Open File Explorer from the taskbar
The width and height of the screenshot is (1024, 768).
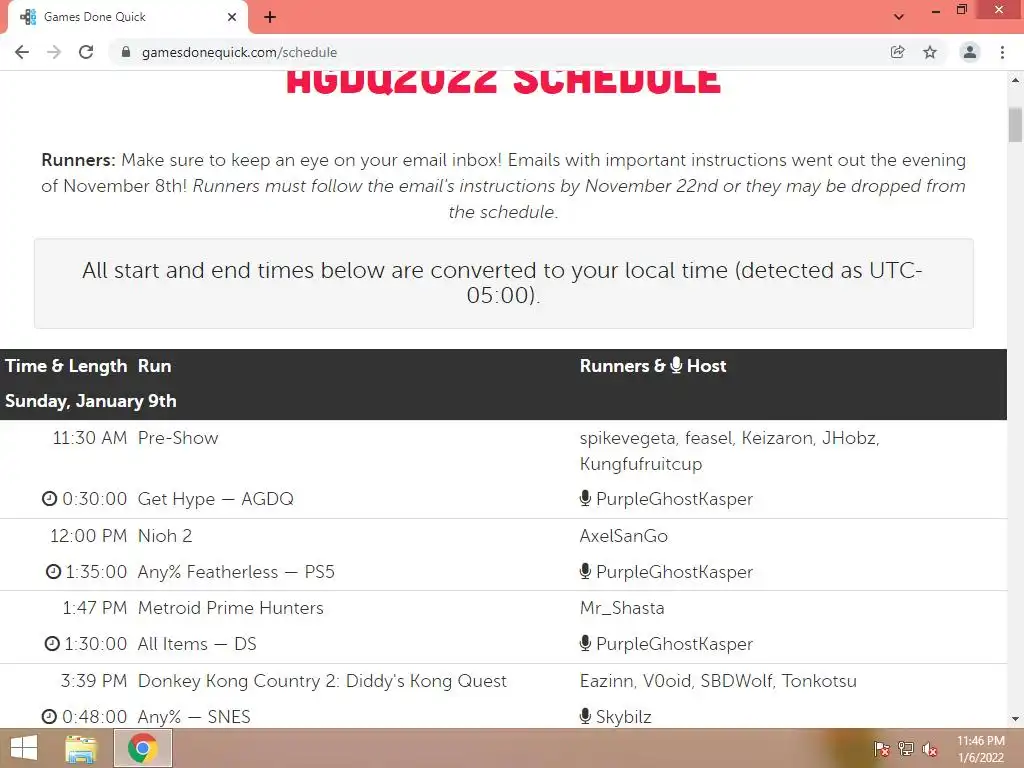(x=81, y=748)
